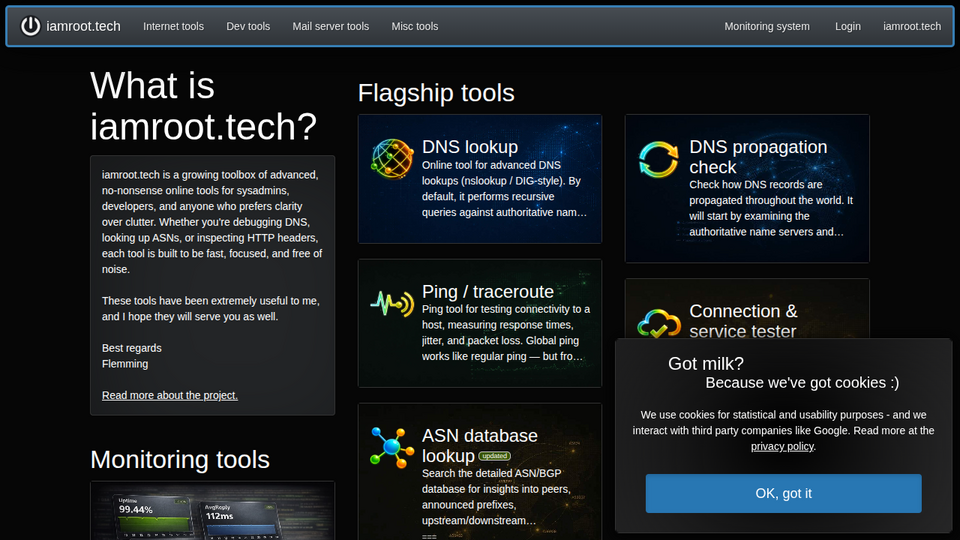Click the Login link in navbar
960x540 pixels.
click(847, 26)
